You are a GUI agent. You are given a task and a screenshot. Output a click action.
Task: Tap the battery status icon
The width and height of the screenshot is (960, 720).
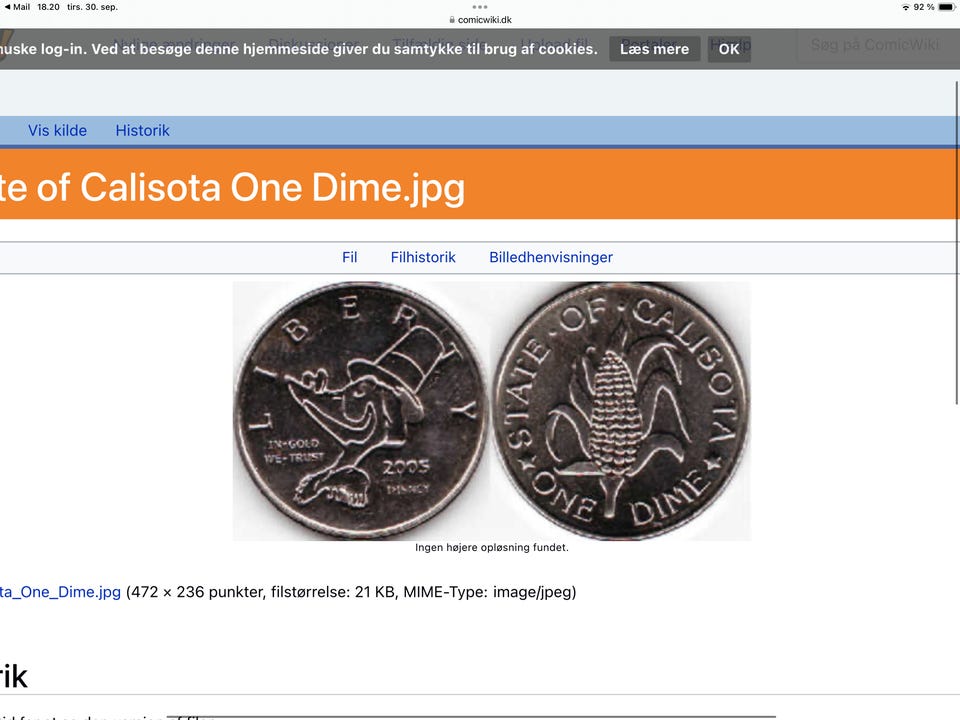946,7
